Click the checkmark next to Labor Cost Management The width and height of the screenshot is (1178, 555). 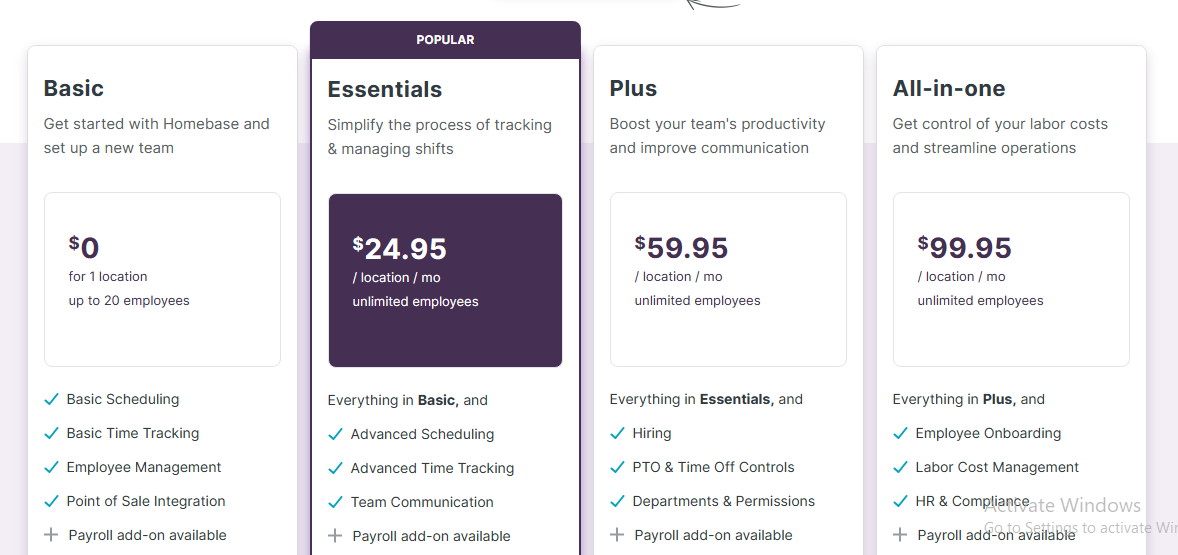click(x=900, y=468)
